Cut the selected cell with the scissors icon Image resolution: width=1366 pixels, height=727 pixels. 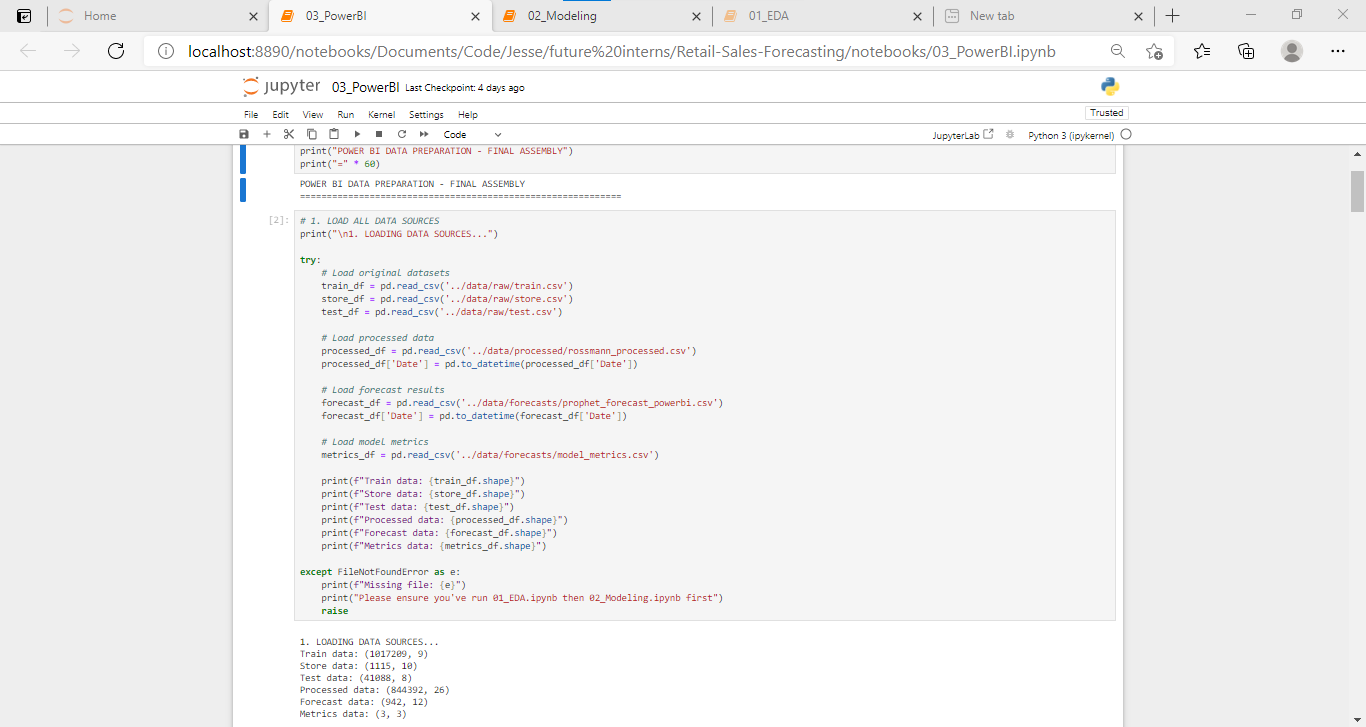289,134
